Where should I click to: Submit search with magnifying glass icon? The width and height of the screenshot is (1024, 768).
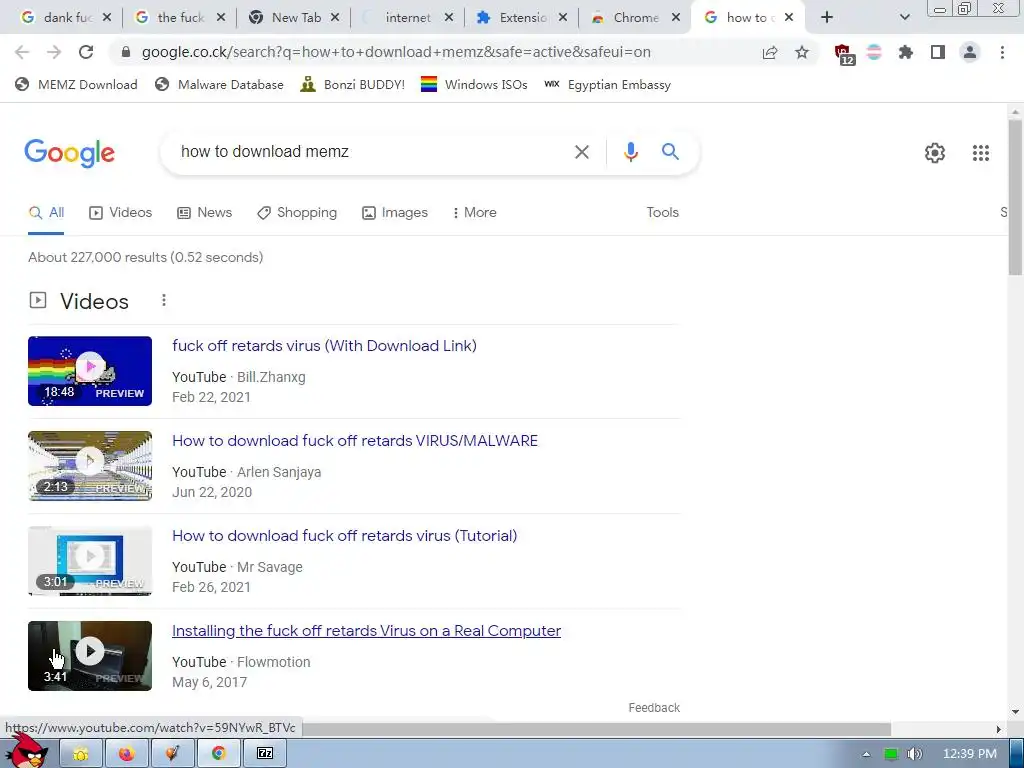click(670, 152)
